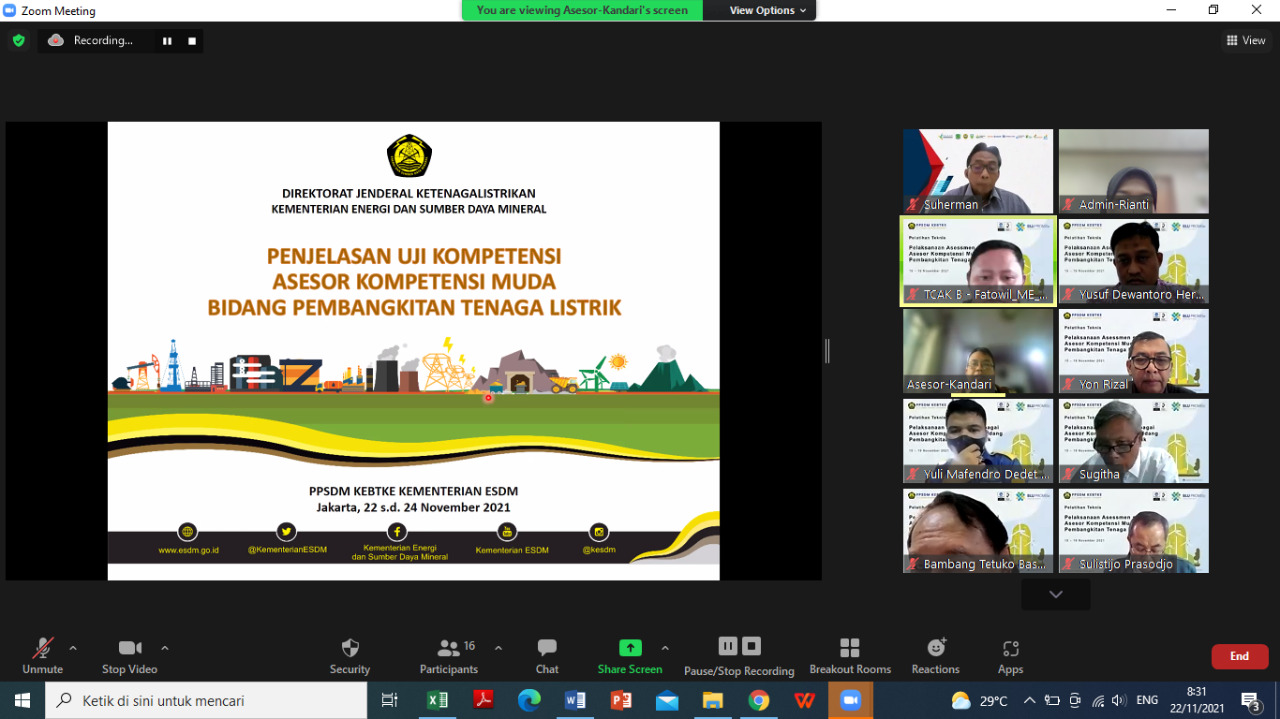Select Sulistijo Prasodjo's video tile

1134,531
